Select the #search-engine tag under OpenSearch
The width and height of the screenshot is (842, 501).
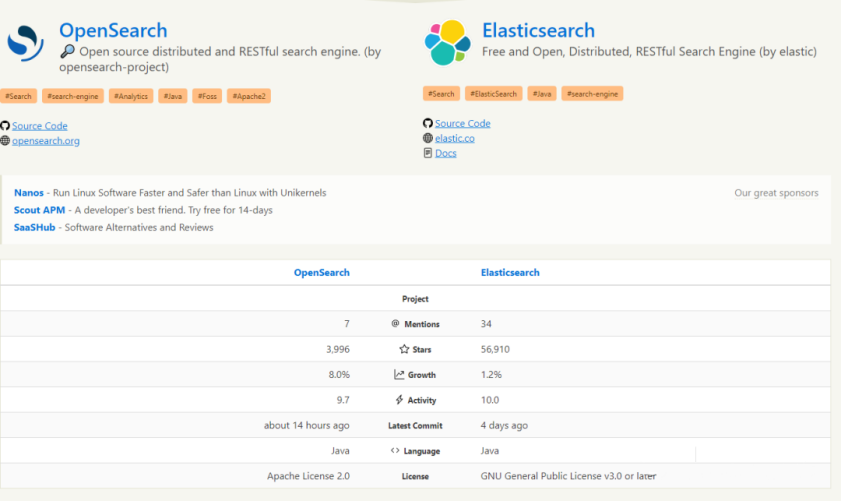pyautogui.click(x=72, y=96)
